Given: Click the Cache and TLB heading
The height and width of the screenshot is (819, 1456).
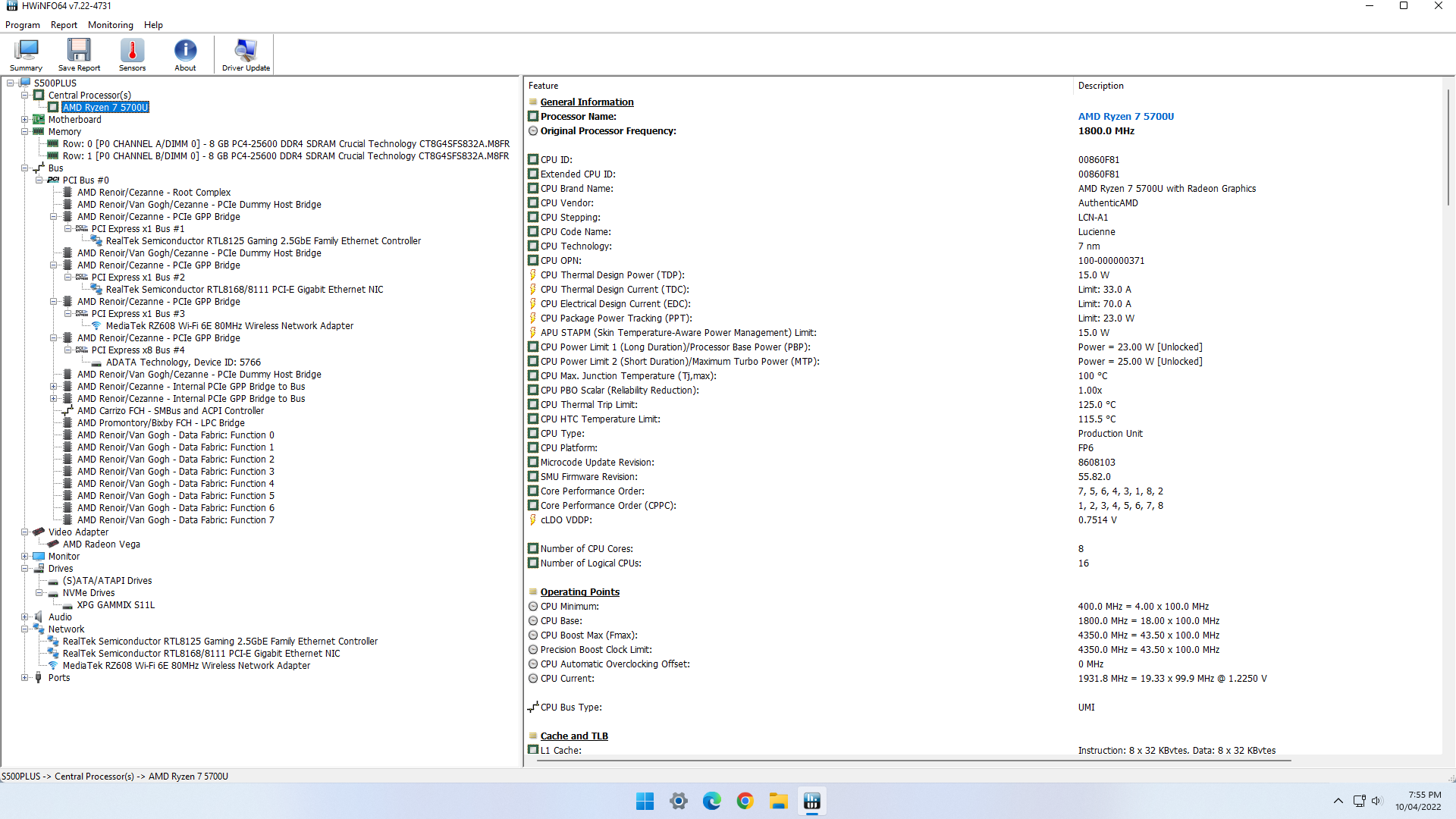Looking at the screenshot, I should [x=574, y=736].
